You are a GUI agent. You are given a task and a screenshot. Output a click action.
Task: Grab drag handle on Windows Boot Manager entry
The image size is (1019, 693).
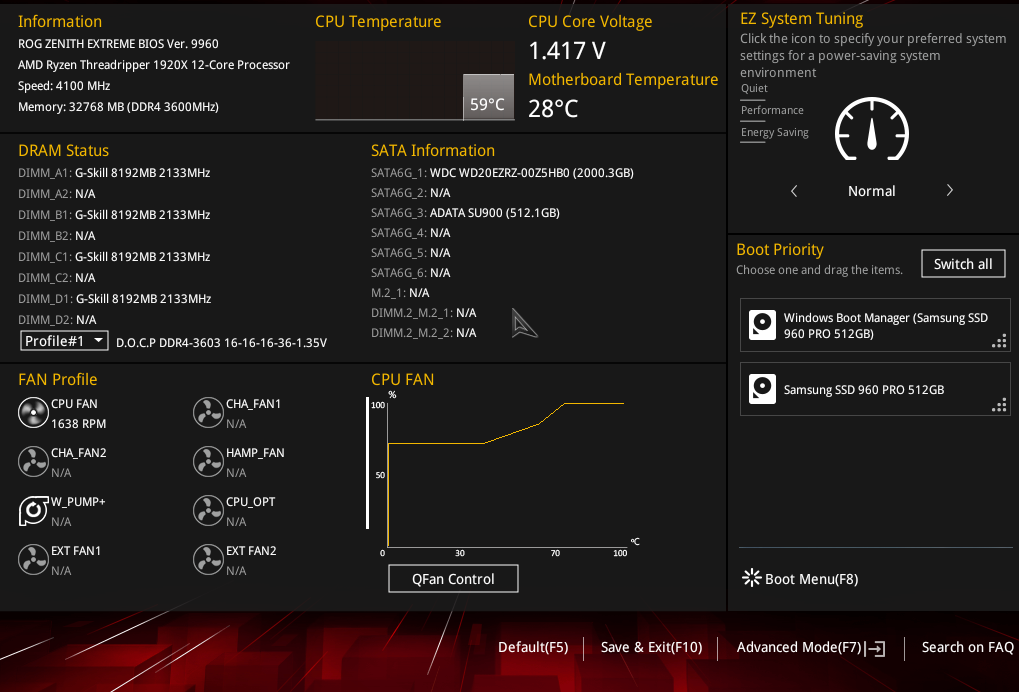tap(1000, 341)
